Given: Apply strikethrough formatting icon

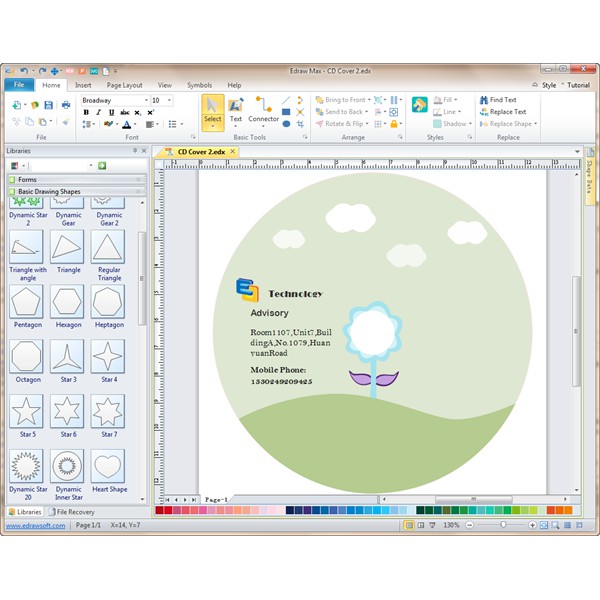Looking at the screenshot, I should coord(125,112).
